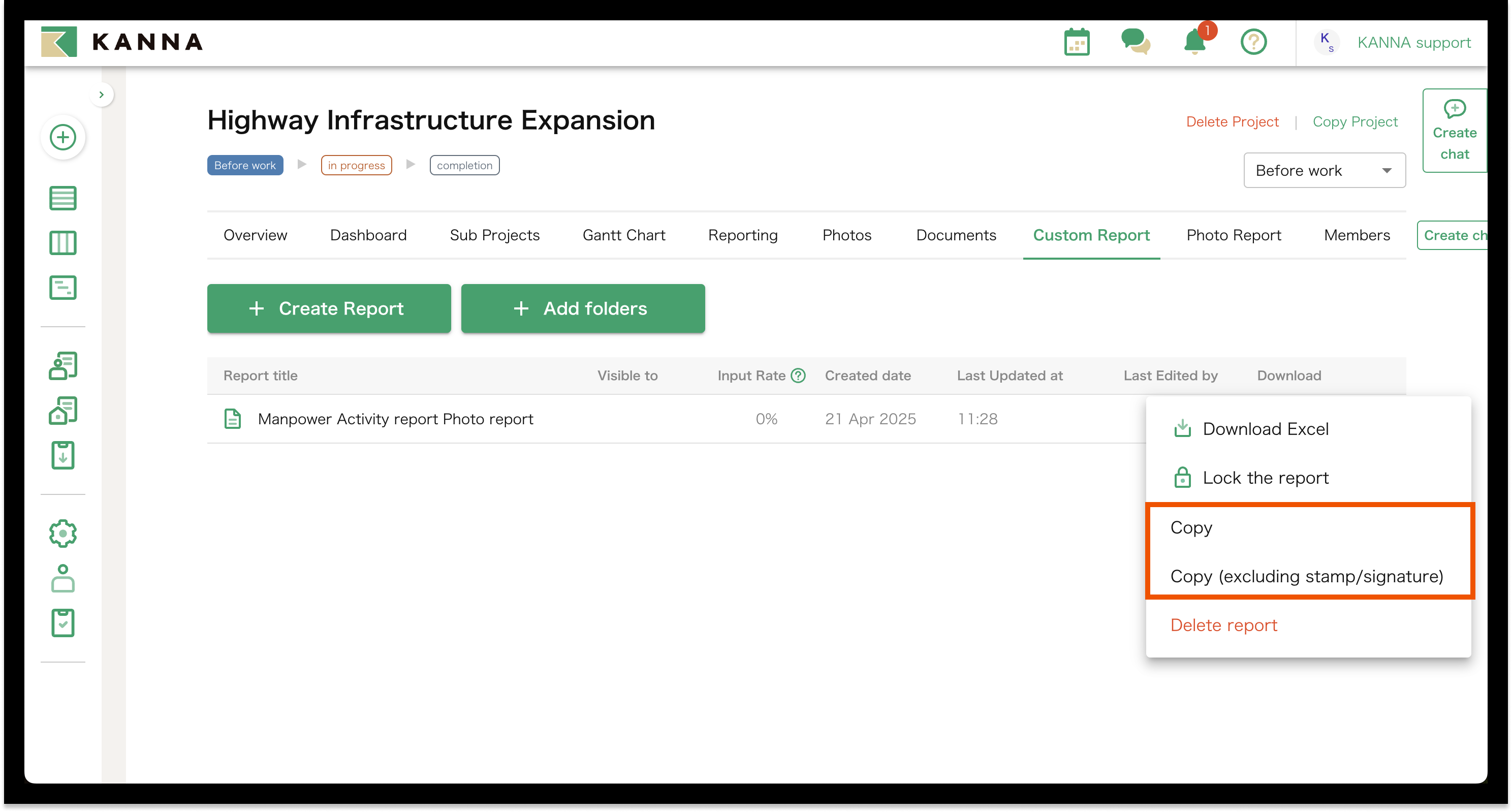1512x812 pixels.
Task: Open the KANNA support account menu
Action: tap(1413, 42)
